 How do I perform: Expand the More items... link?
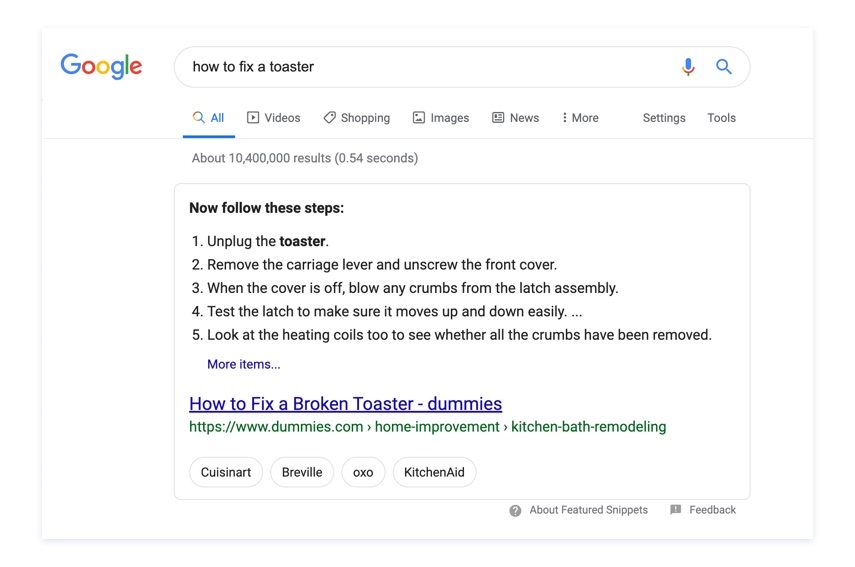click(244, 364)
